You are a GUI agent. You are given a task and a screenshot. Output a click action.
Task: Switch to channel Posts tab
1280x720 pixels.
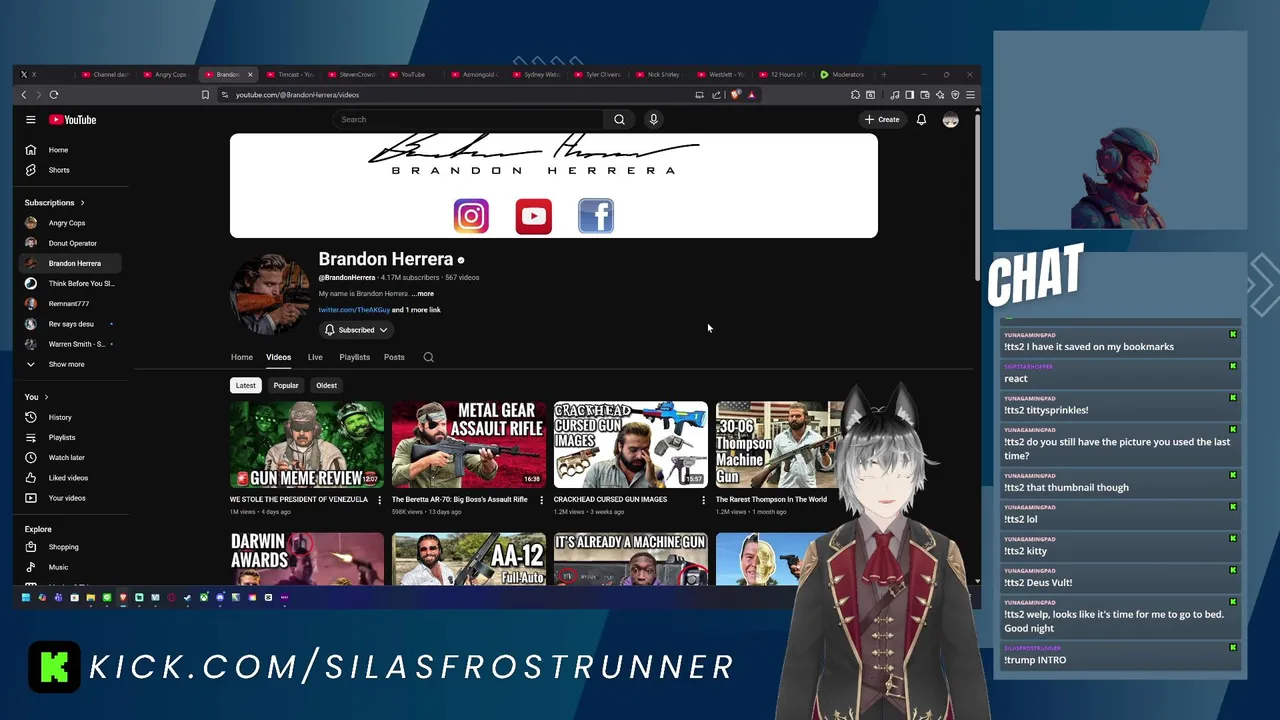[x=394, y=357]
